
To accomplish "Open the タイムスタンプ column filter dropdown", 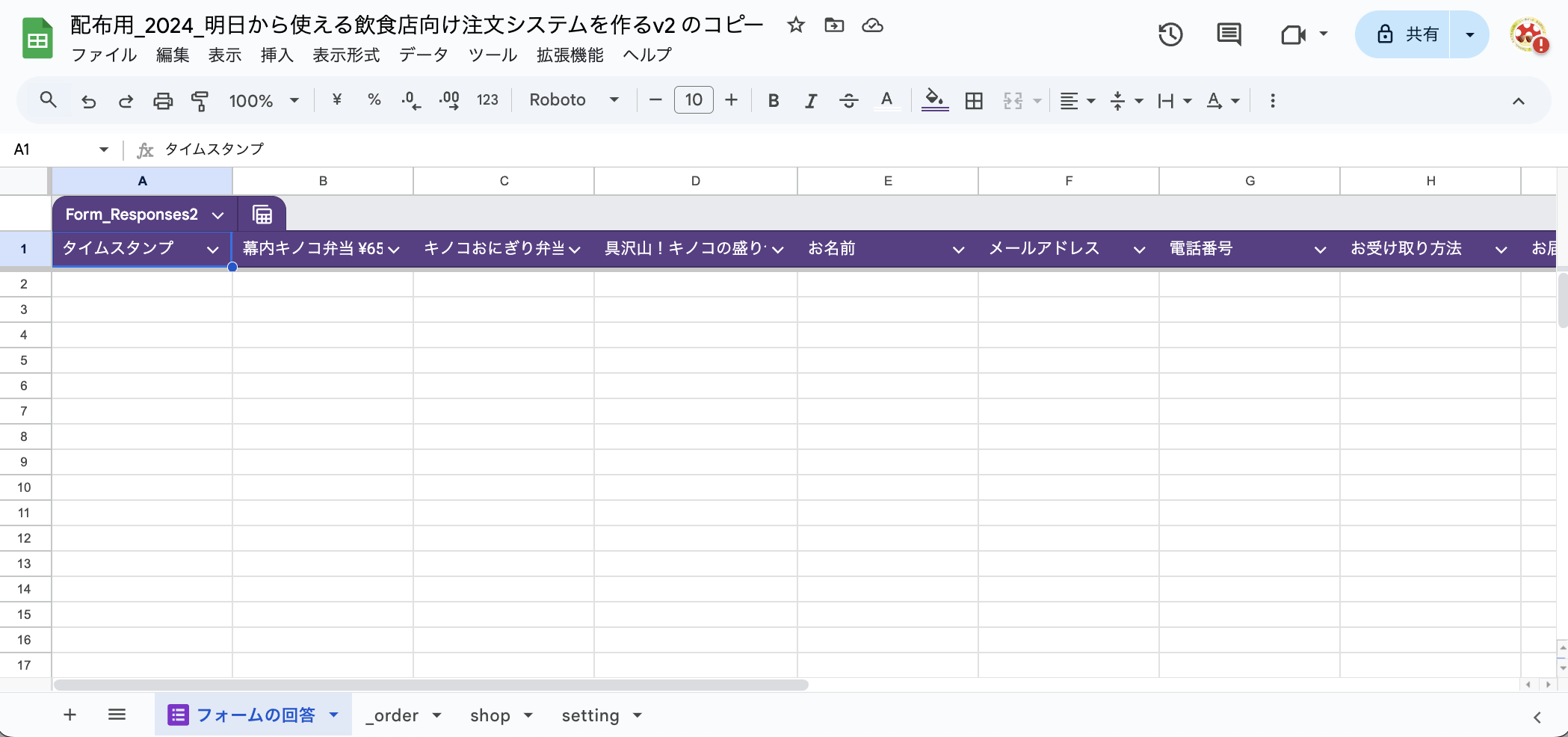I will pyautogui.click(x=213, y=250).
